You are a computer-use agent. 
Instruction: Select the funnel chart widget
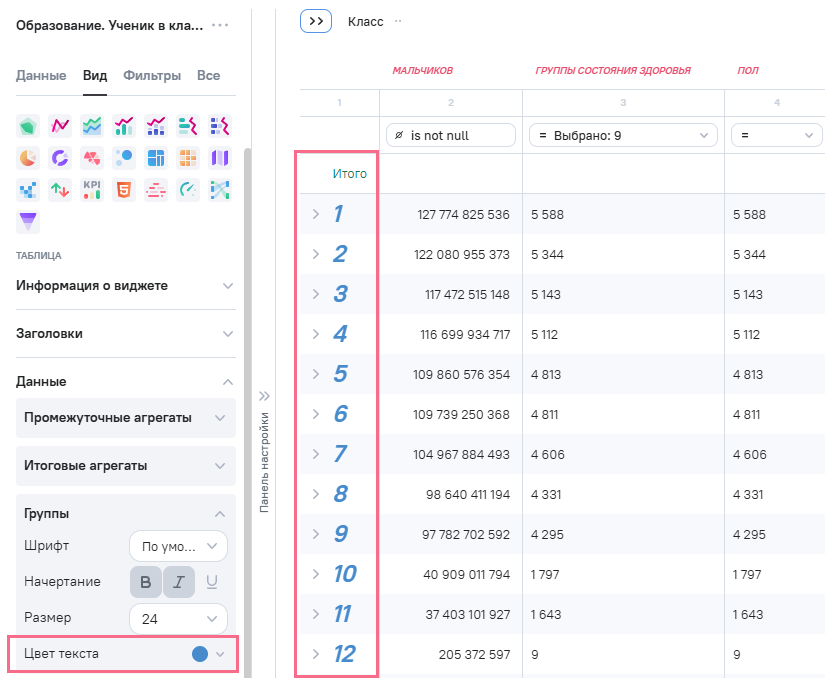click(x=28, y=221)
